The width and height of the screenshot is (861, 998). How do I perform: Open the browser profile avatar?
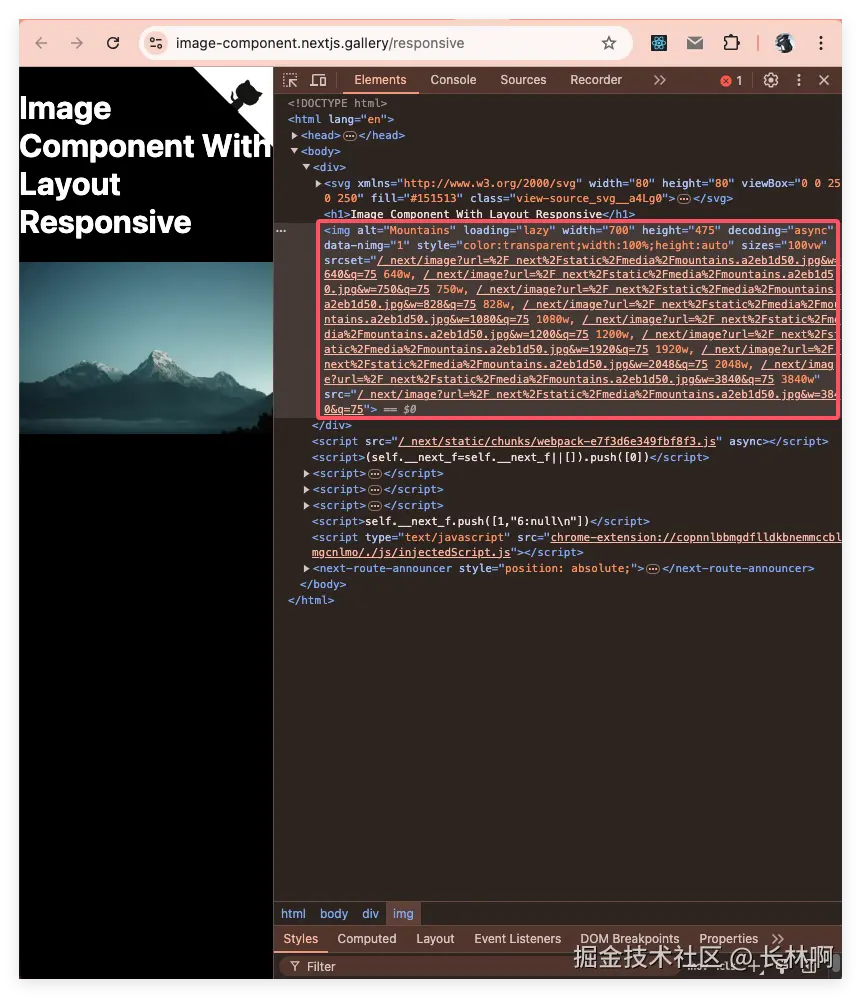785,43
